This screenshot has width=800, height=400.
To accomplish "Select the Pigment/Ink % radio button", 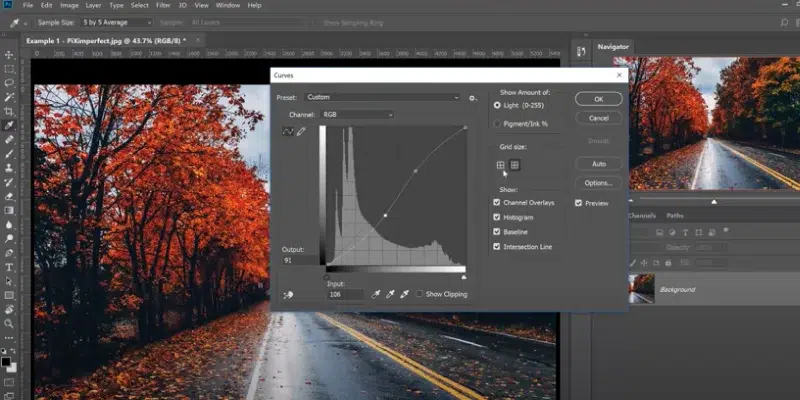I will pos(497,123).
